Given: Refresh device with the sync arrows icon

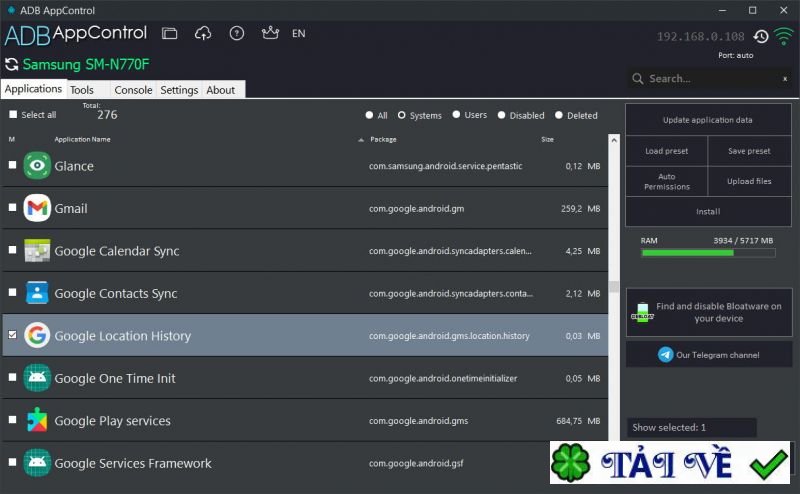Looking at the screenshot, I should pos(11,64).
